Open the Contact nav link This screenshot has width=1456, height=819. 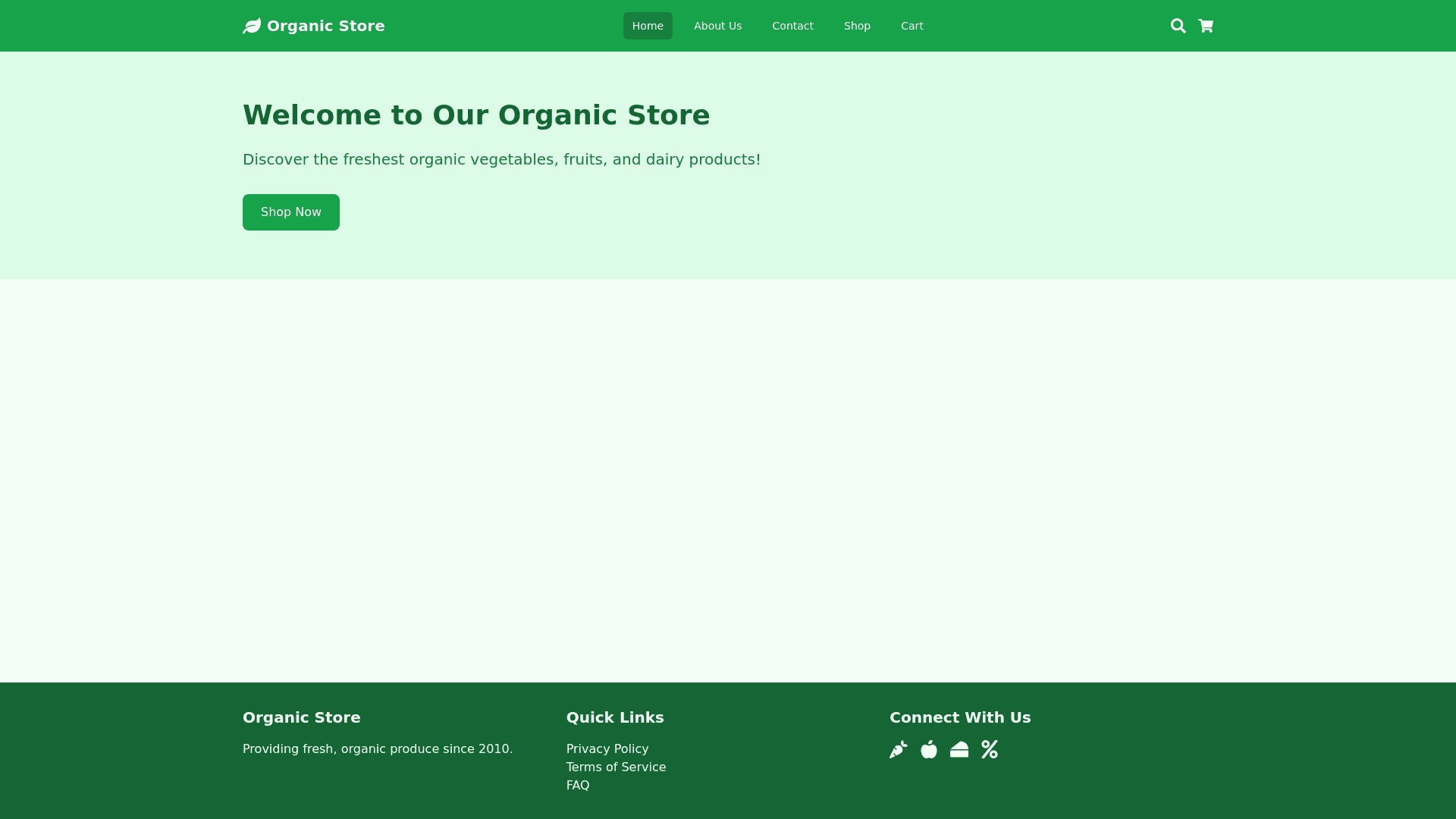coord(792,26)
